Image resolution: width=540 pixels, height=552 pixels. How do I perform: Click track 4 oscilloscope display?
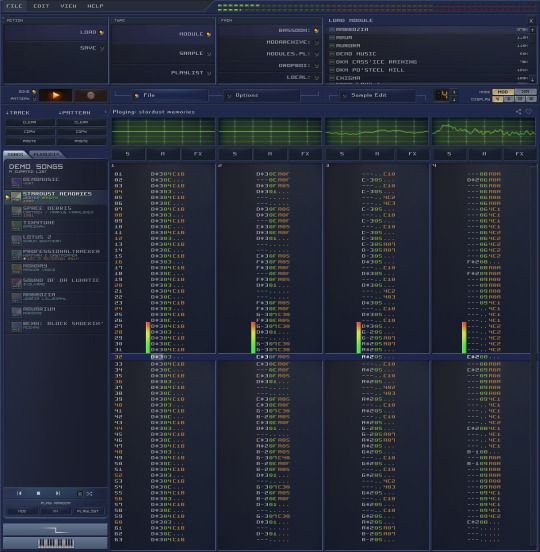point(483,132)
